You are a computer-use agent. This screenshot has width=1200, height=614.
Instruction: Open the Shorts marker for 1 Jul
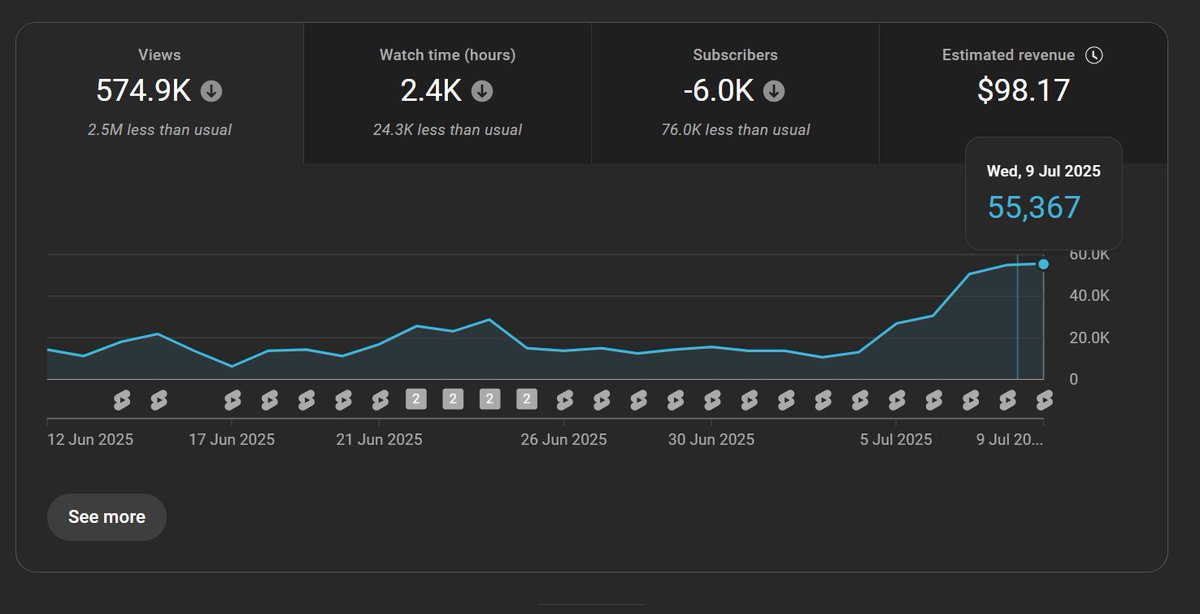click(x=749, y=400)
